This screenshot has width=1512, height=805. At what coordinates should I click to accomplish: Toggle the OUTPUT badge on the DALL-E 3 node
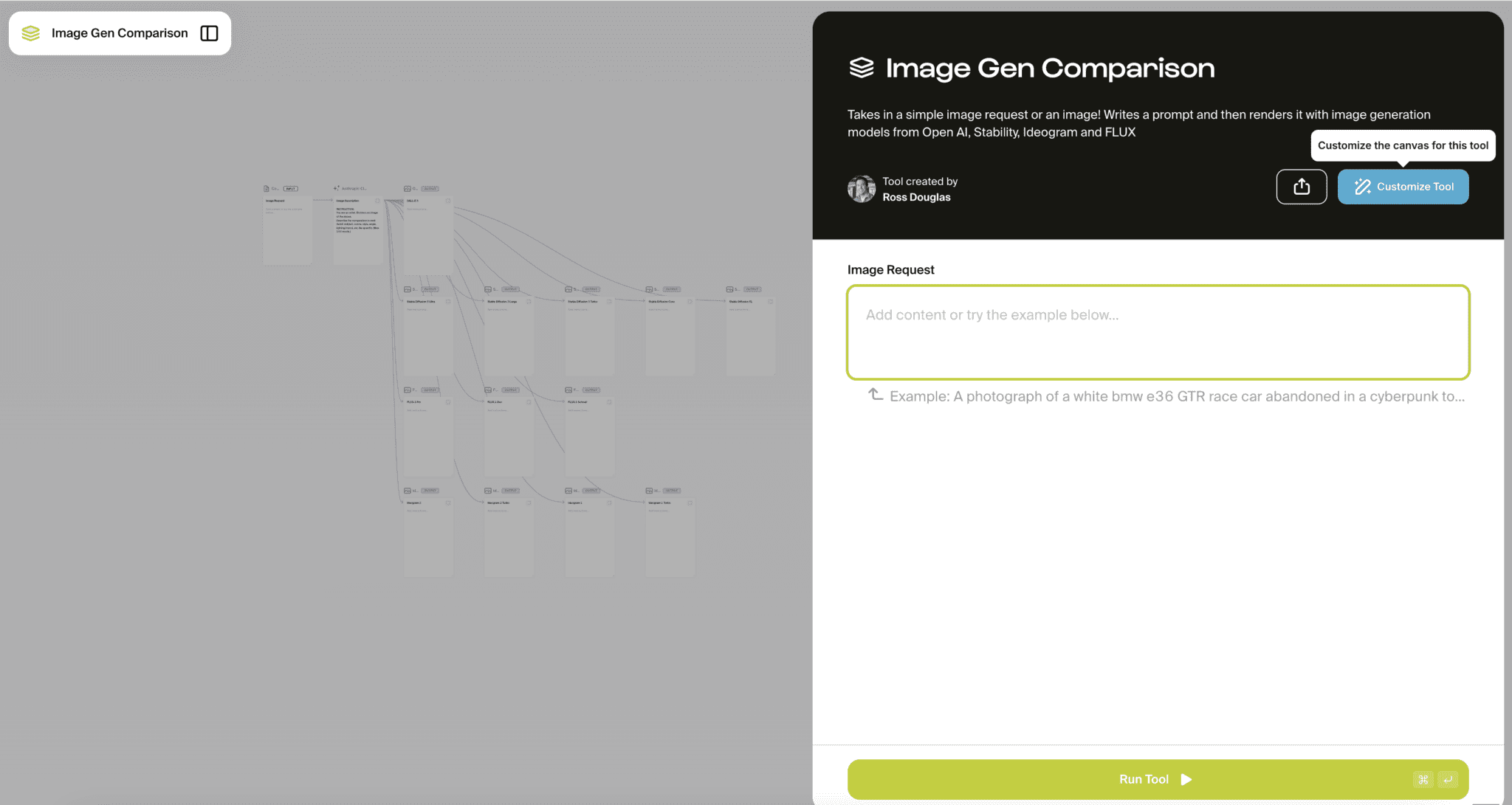click(430, 188)
